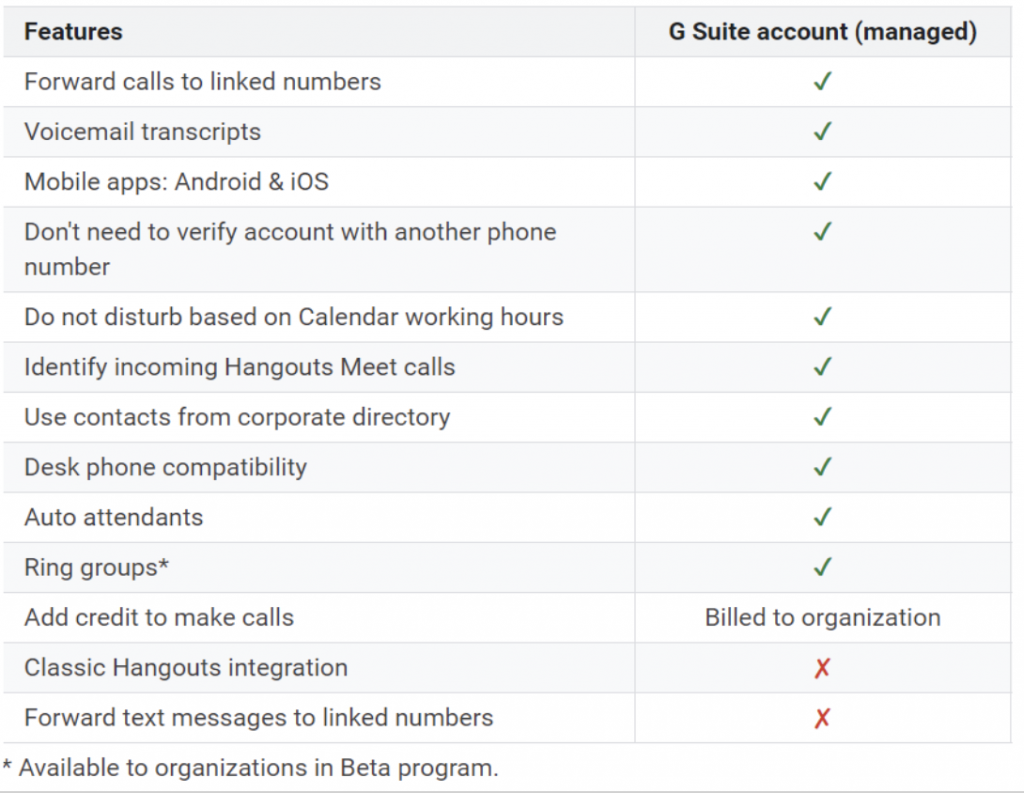Image resolution: width=1024 pixels, height=793 pixels.
Task: Select the Classic Hangouts integration label
Action: coord(186,668)
